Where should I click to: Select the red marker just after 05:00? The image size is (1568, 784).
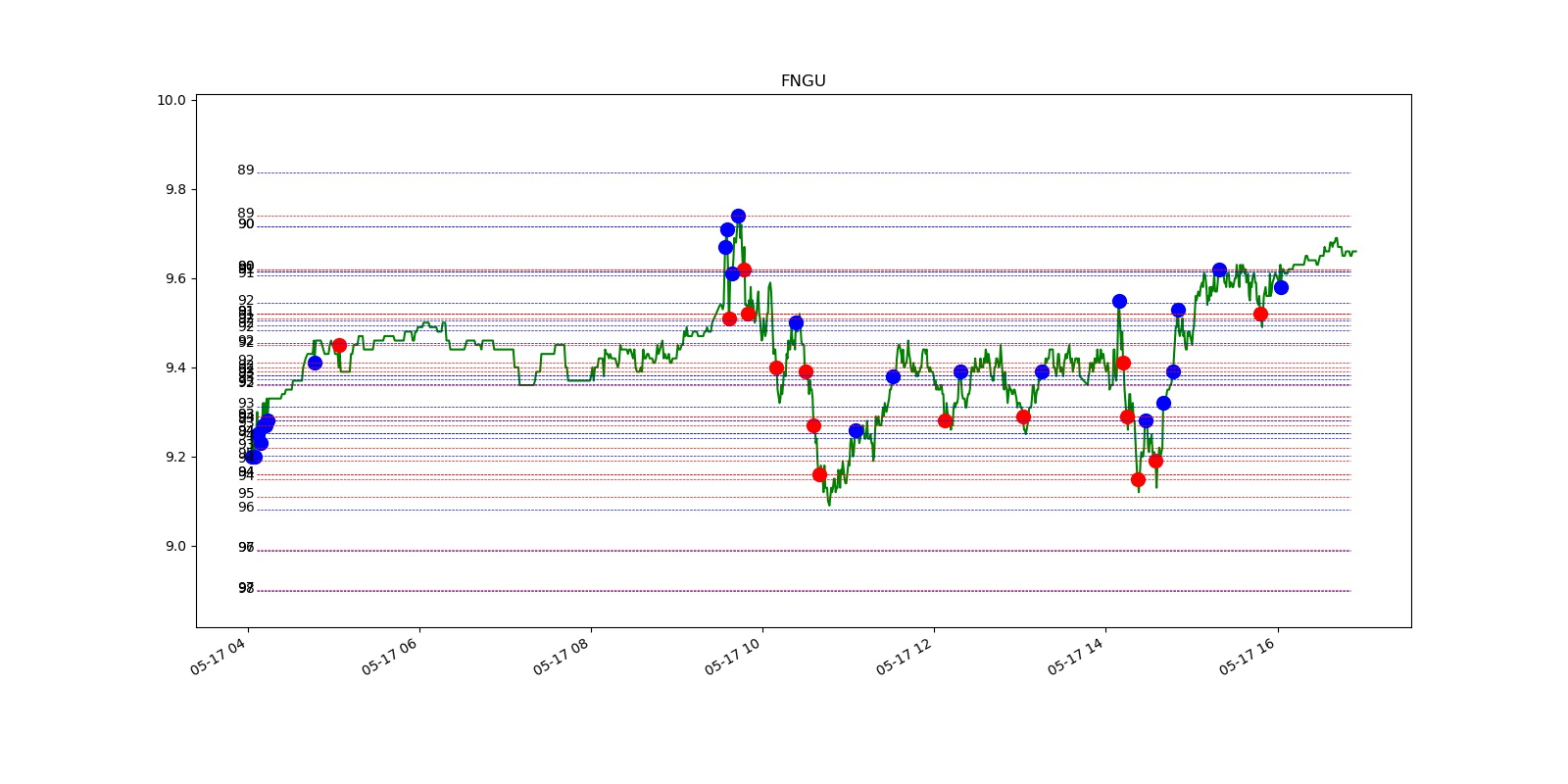[339, 345]
